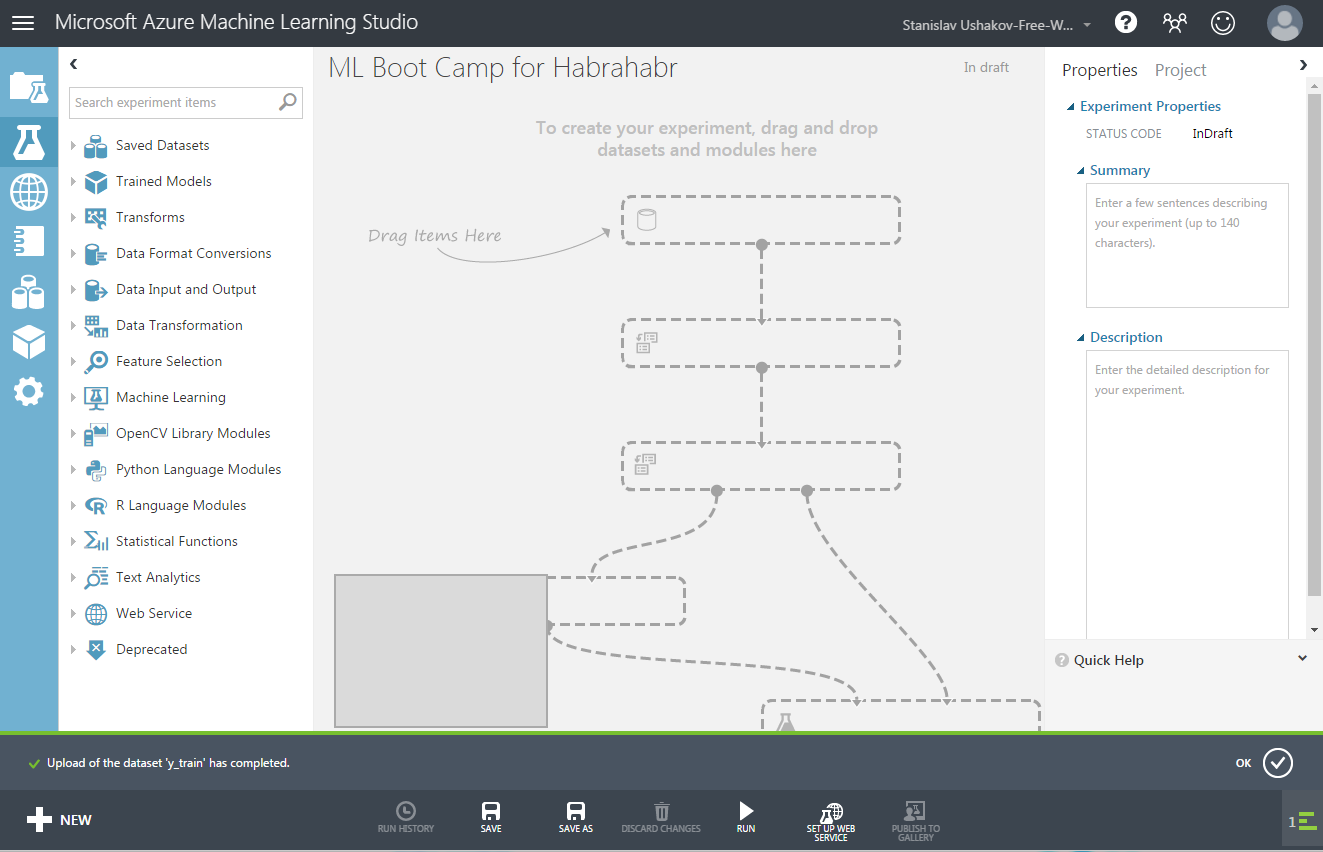Run the experiment
The height and width of the screenshot is (852, 1323).
click(746, 818)
